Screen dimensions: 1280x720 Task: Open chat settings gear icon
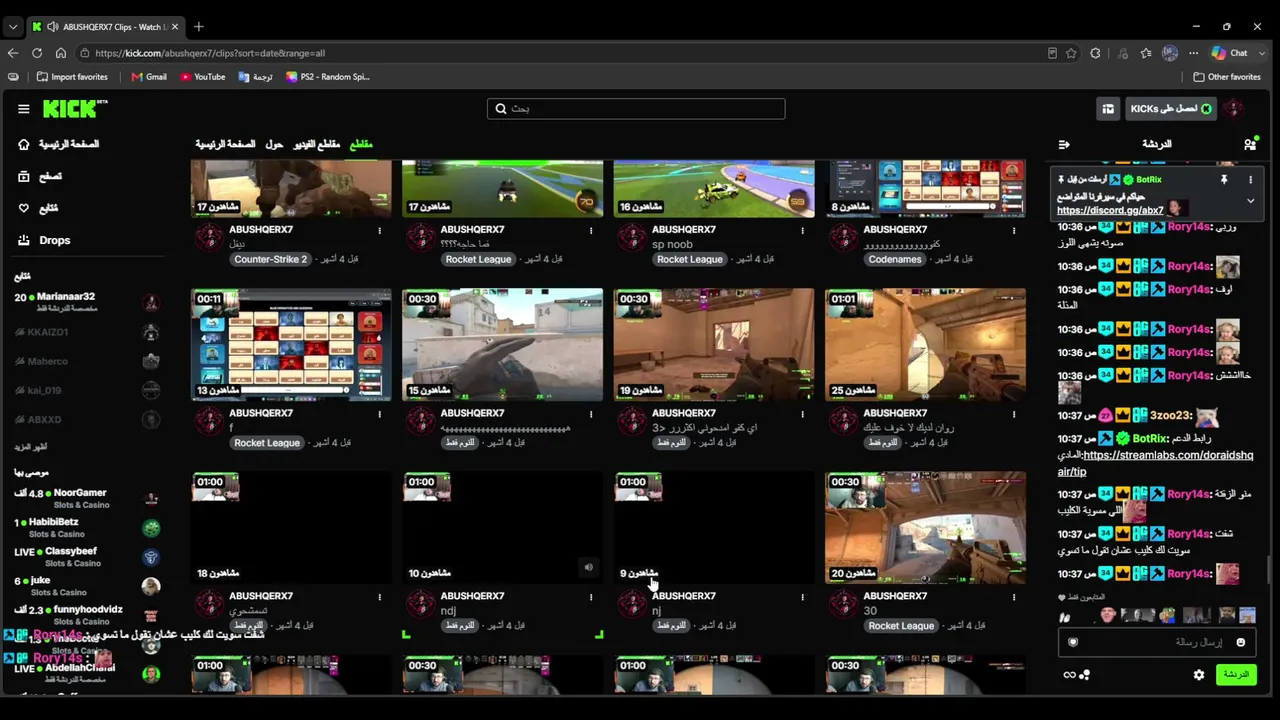[1199, 675]
